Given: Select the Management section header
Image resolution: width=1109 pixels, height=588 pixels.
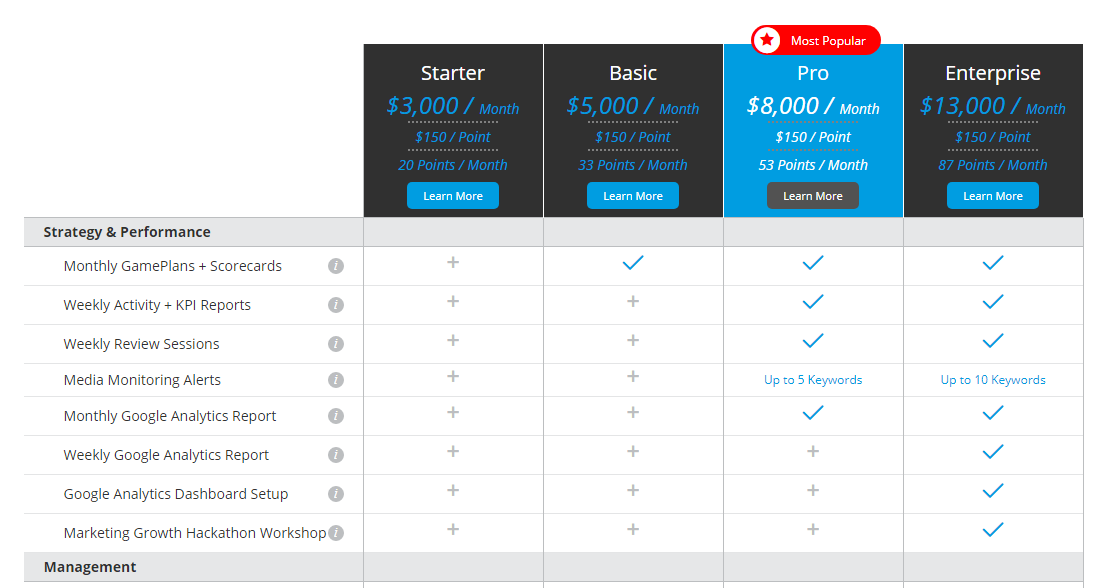Looking at the screenshot, I should click(x=90, y=567).
